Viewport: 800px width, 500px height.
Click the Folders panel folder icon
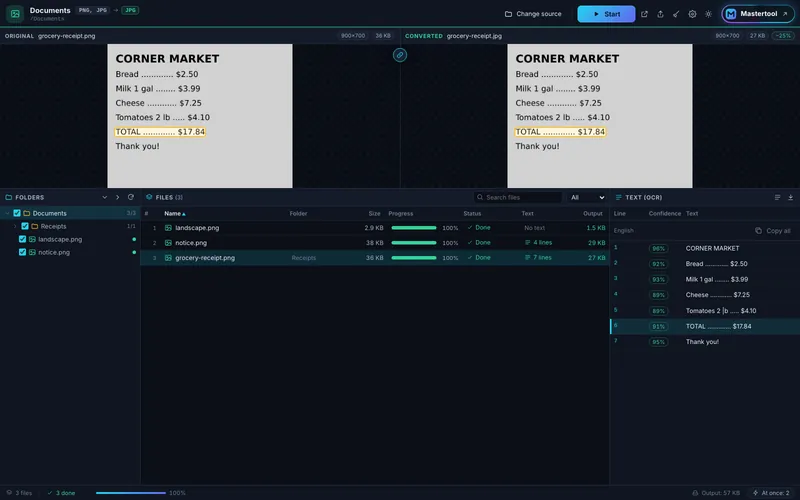pyautogui.click(x=9, y=197)
